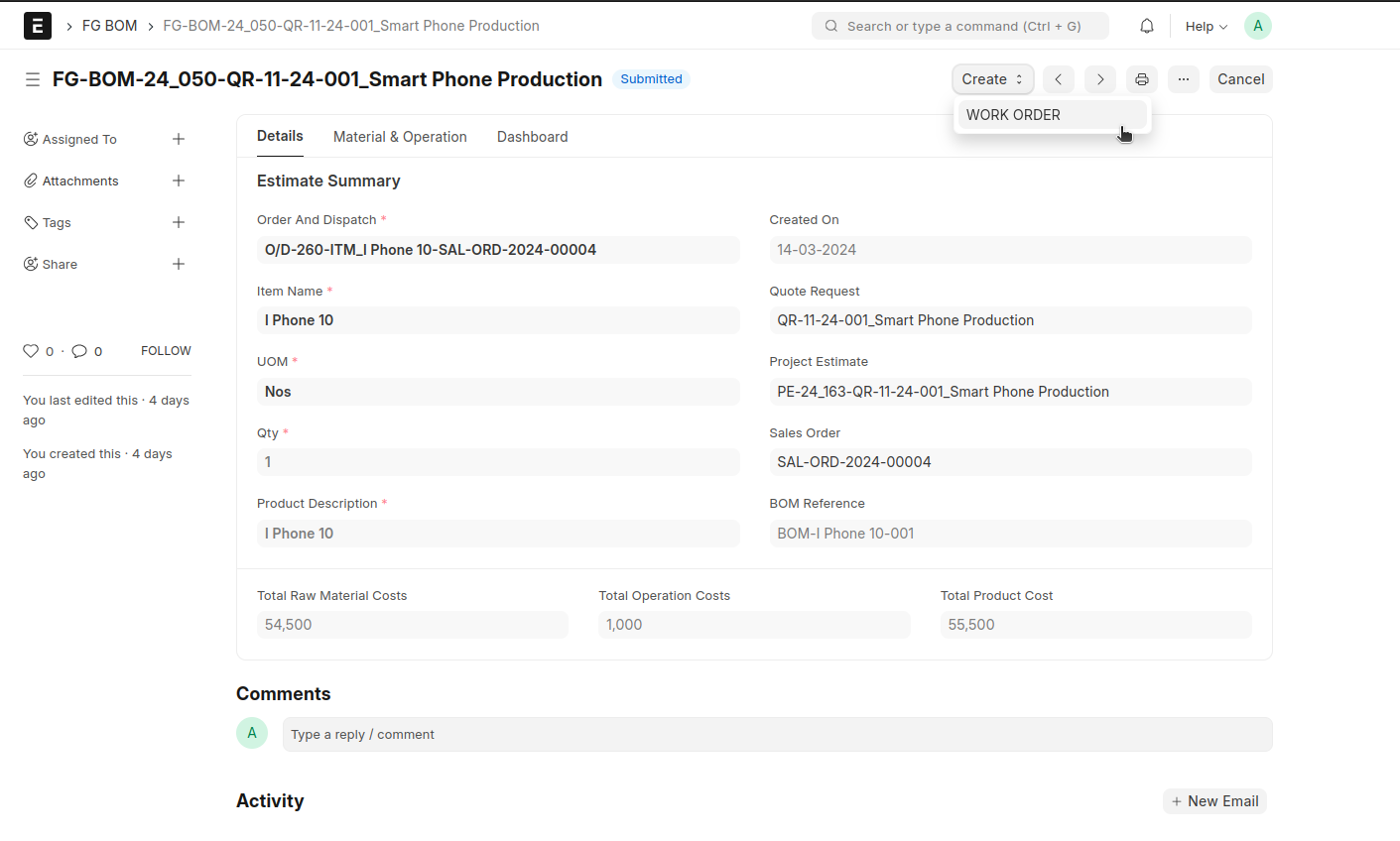This screenshot has height=841, width=1400.
Task: Toggle the sidebar hamburger menu icon
Action: pyautogui.click(x=33, y=79)
